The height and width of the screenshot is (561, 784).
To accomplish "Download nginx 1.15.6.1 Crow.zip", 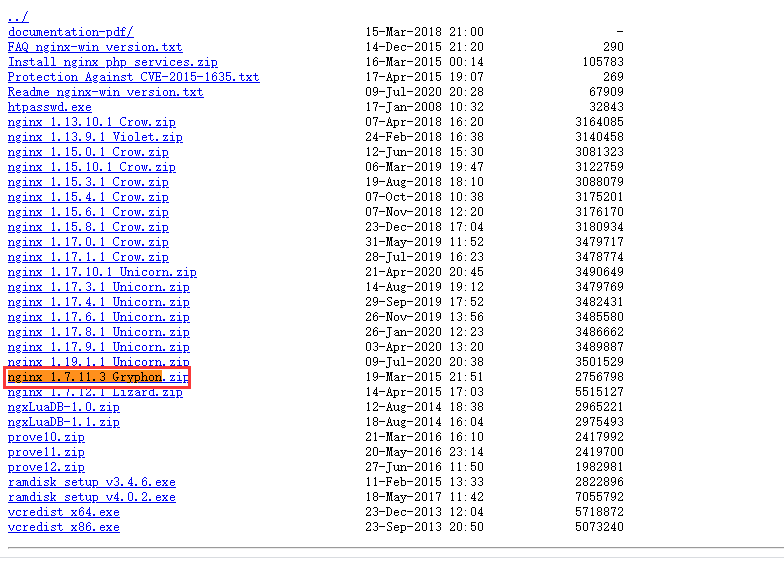I will coord(88,212).
